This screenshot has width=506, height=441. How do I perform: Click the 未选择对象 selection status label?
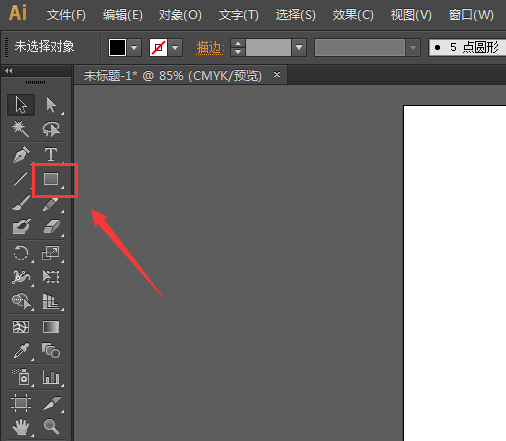click(x=44, y=46)
